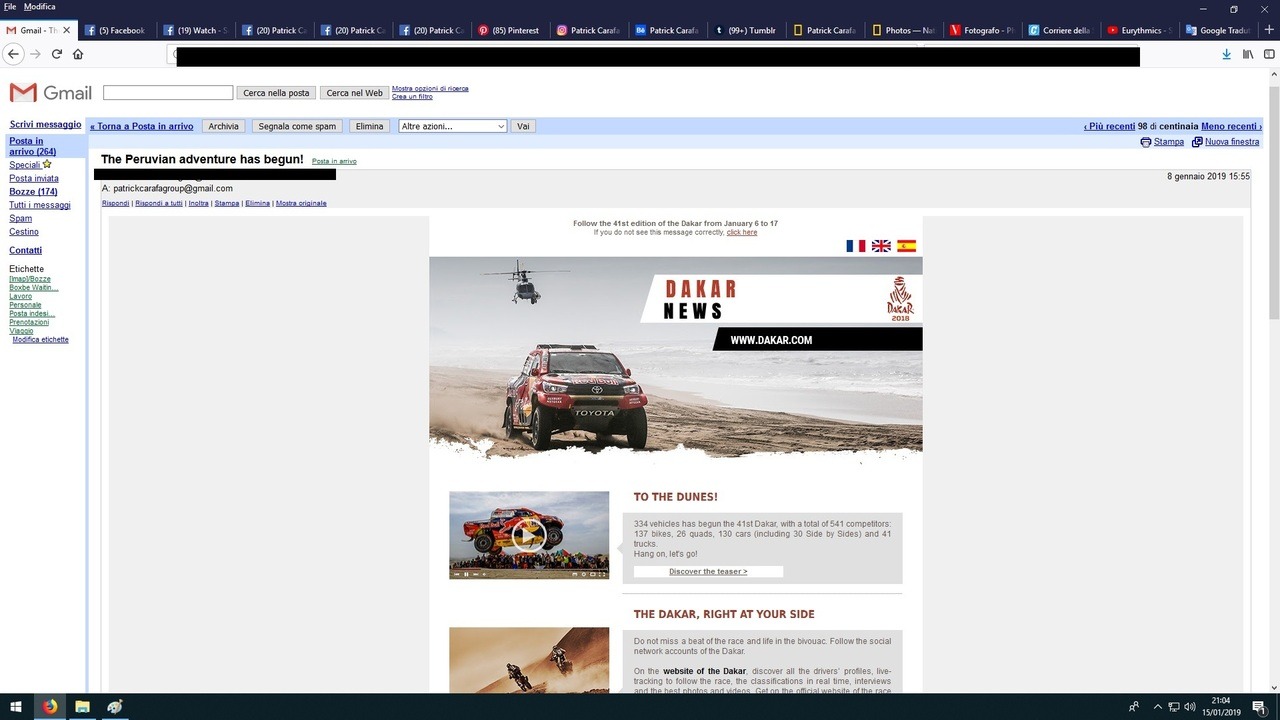
Task: Click the Vai button
Action: (x=522, y=126)
